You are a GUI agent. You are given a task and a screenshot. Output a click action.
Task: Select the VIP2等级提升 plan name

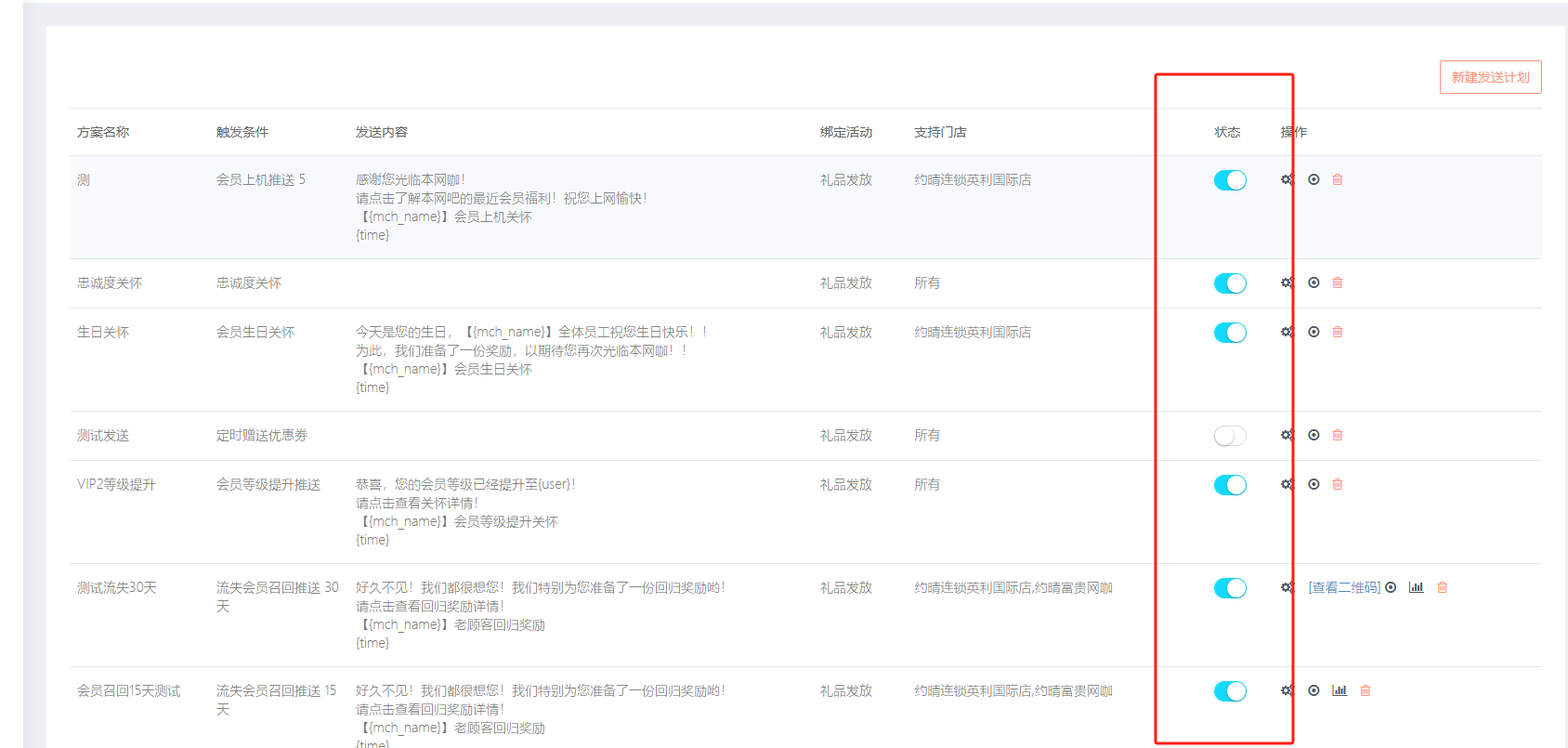116,484
